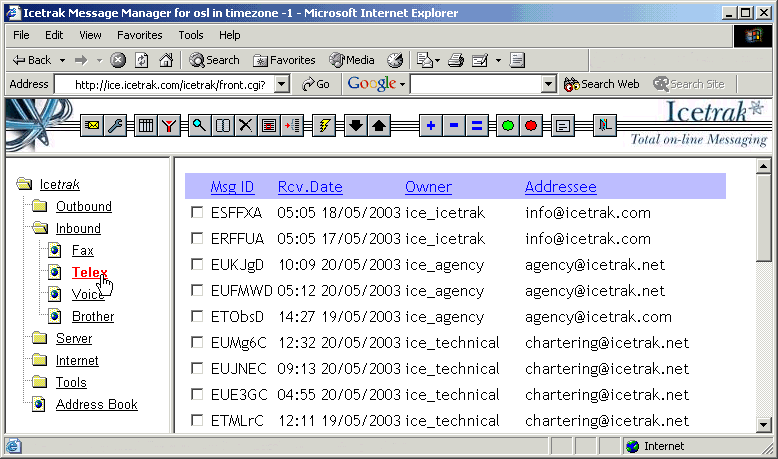Go to the browser Home page icon
Image resolution: width=778 pixels, height=459 pixels.
[x=166, y=61]
